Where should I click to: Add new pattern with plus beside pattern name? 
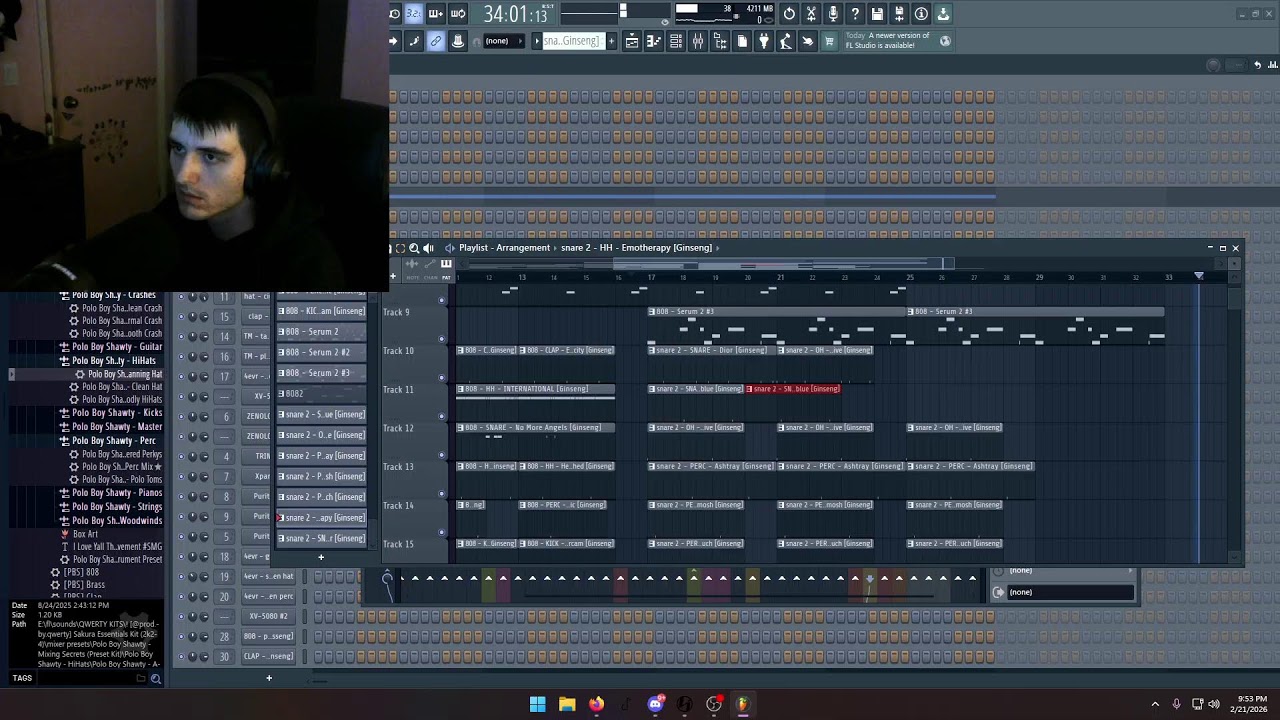611,41
